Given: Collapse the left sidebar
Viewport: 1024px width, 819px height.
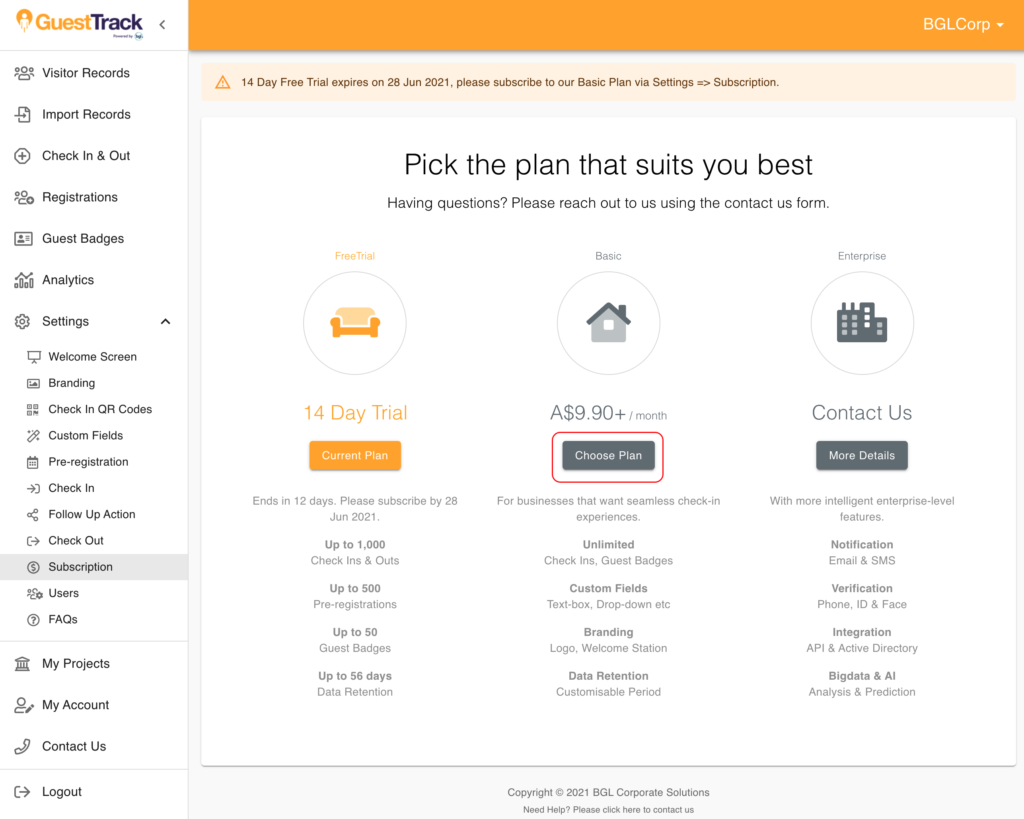Looking at the screenshot, I should click(162, 24).
